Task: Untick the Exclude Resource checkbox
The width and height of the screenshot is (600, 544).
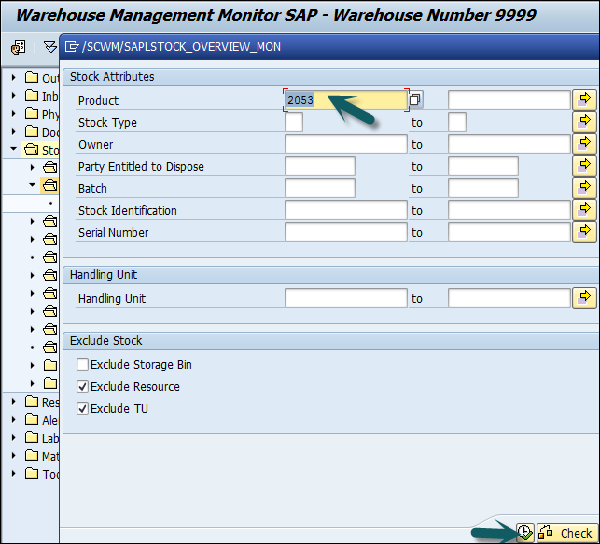Action: click(83, 386)
